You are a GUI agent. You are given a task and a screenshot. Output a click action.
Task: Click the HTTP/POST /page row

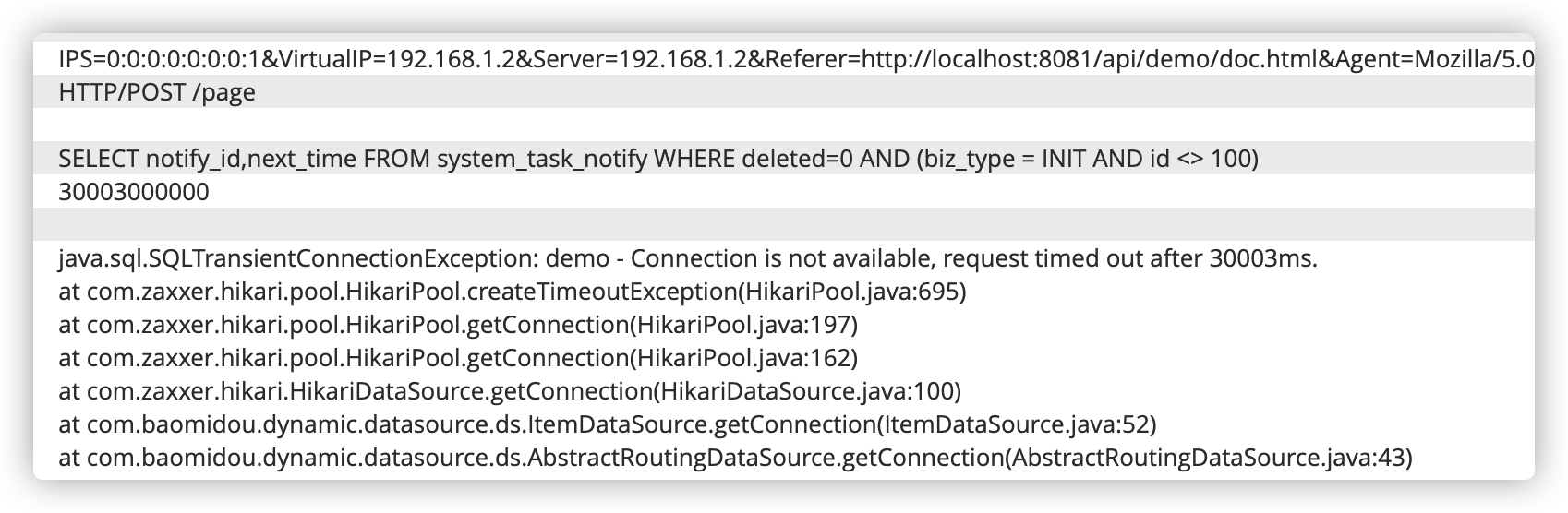[784, 92]
